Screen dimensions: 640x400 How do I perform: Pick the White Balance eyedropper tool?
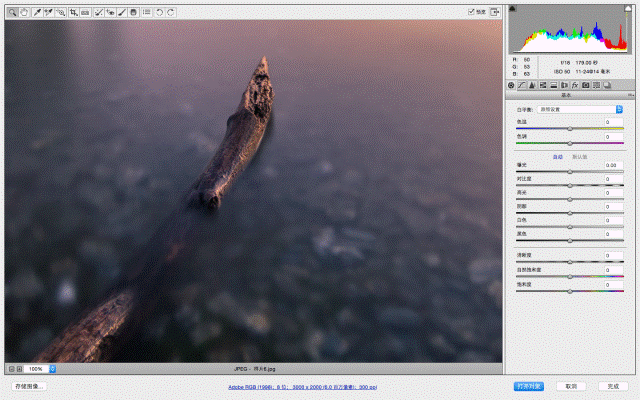37,12
